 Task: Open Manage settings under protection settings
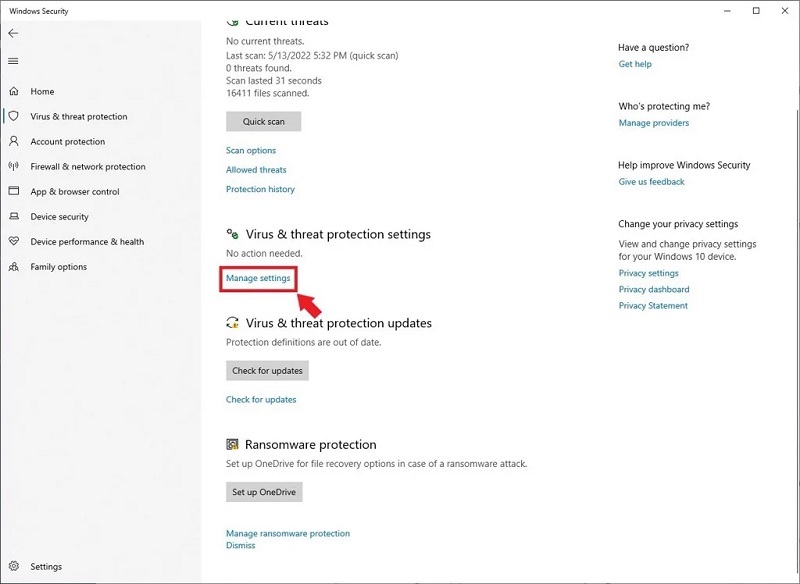pyautogui.click(x=258, y=278)
